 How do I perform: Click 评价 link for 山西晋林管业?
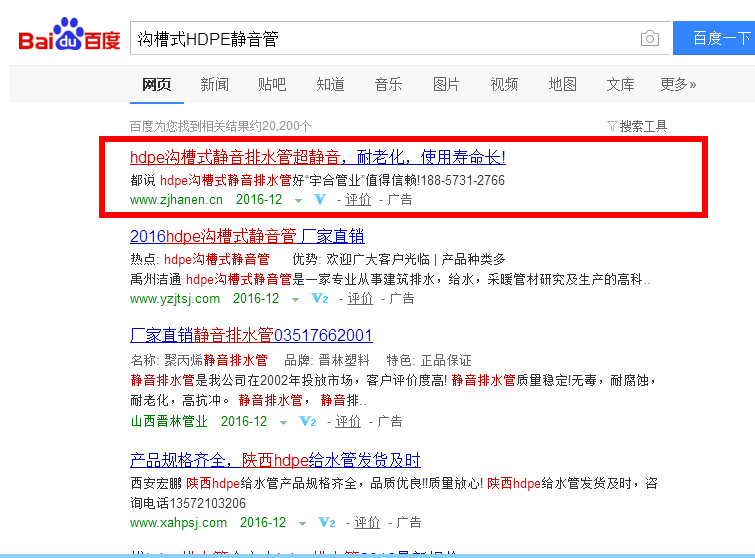pyautogui.click(x=348, y=421)
